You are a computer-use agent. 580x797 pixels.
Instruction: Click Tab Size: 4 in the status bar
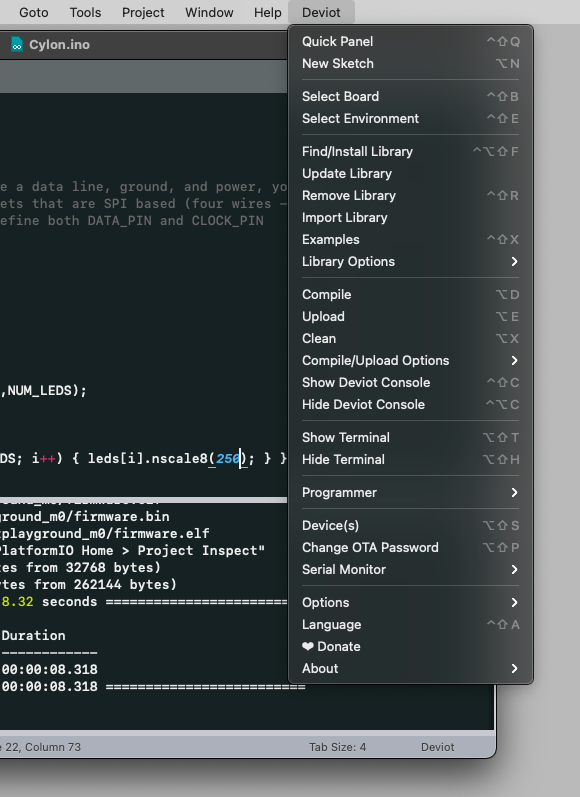[x=338, y=747]
